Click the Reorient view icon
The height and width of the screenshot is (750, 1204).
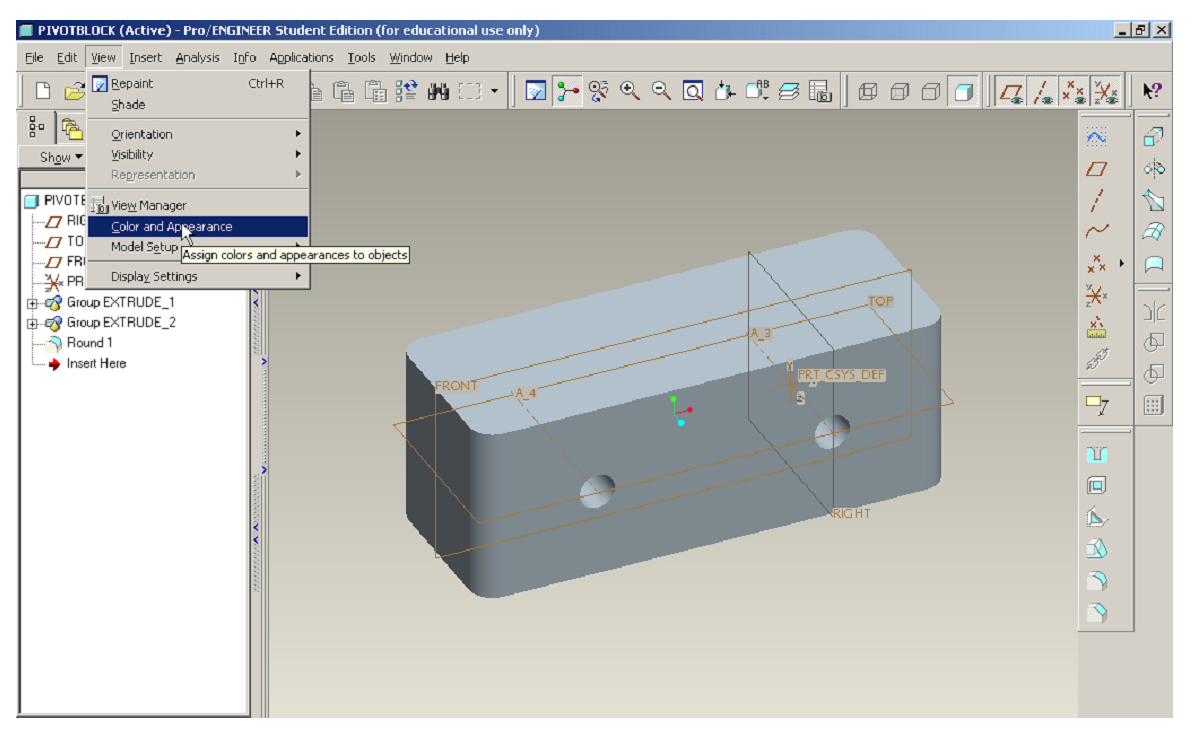click(725, 92)
